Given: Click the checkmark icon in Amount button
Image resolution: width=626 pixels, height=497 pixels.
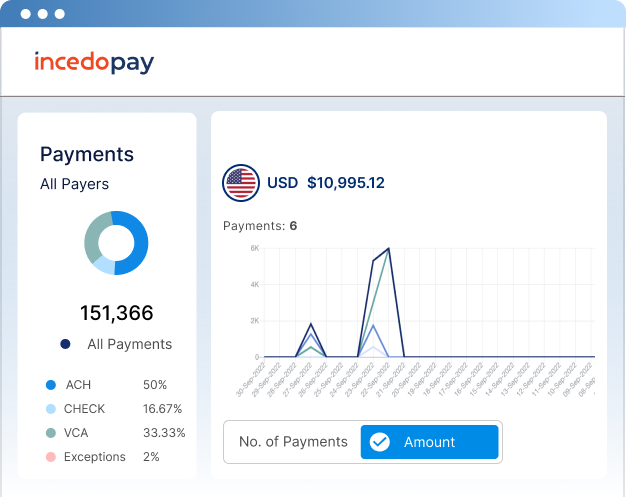Looking at the screenshot, I should pos(379,442).
